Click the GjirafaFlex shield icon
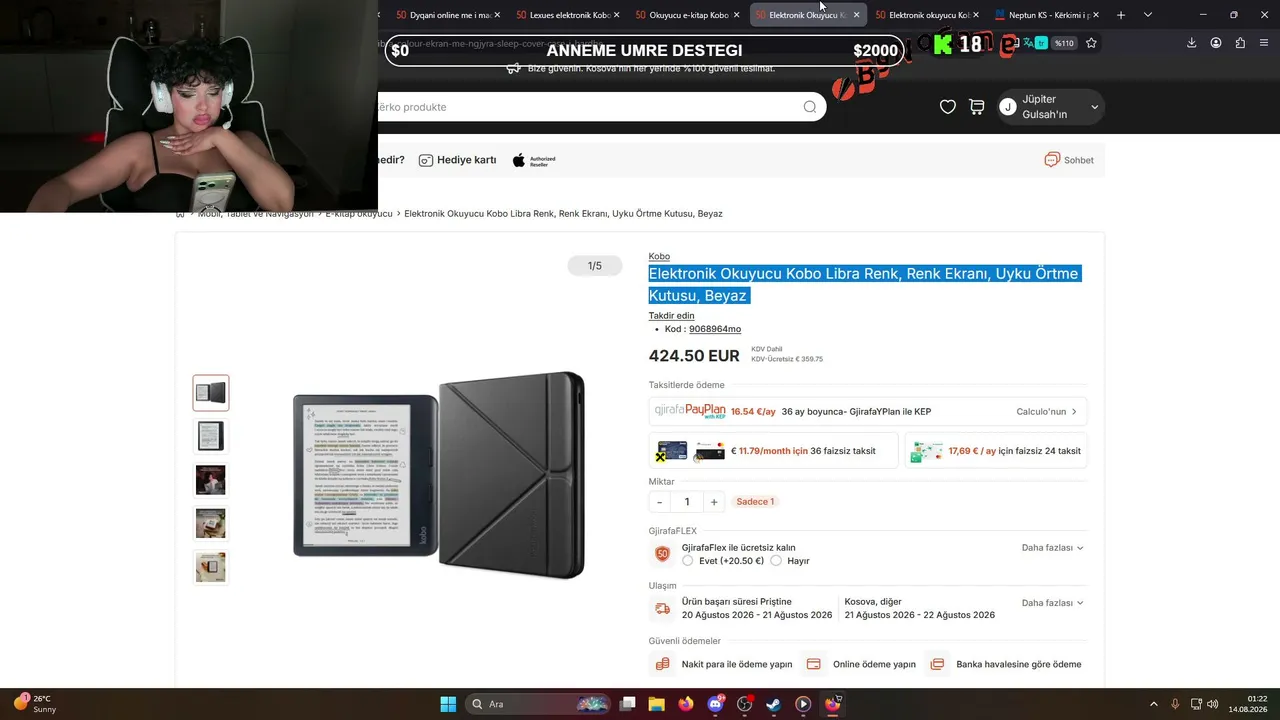This screenshot has height=720, width=1280. click(662, 554)
